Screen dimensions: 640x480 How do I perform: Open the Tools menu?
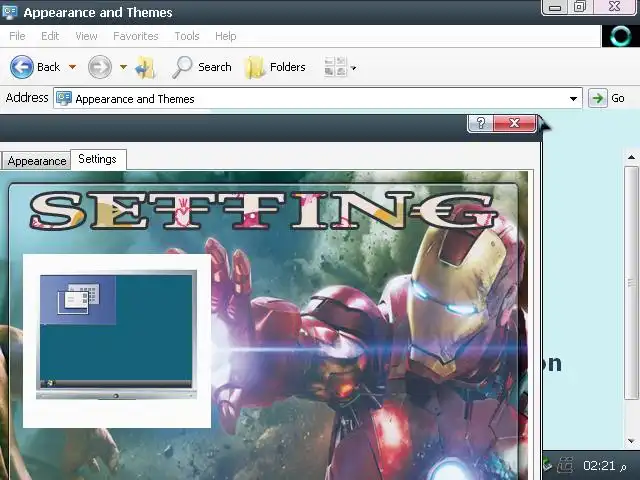(187, 36)
